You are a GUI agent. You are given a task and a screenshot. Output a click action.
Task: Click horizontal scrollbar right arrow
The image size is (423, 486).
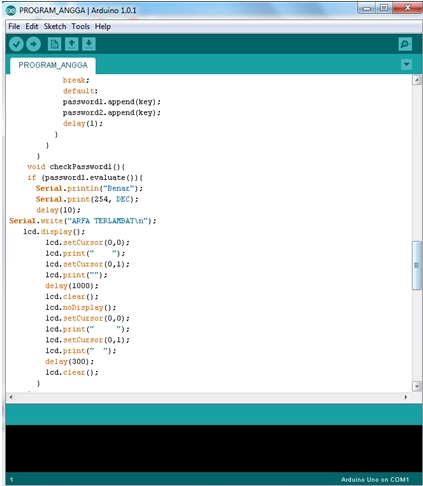406,397
